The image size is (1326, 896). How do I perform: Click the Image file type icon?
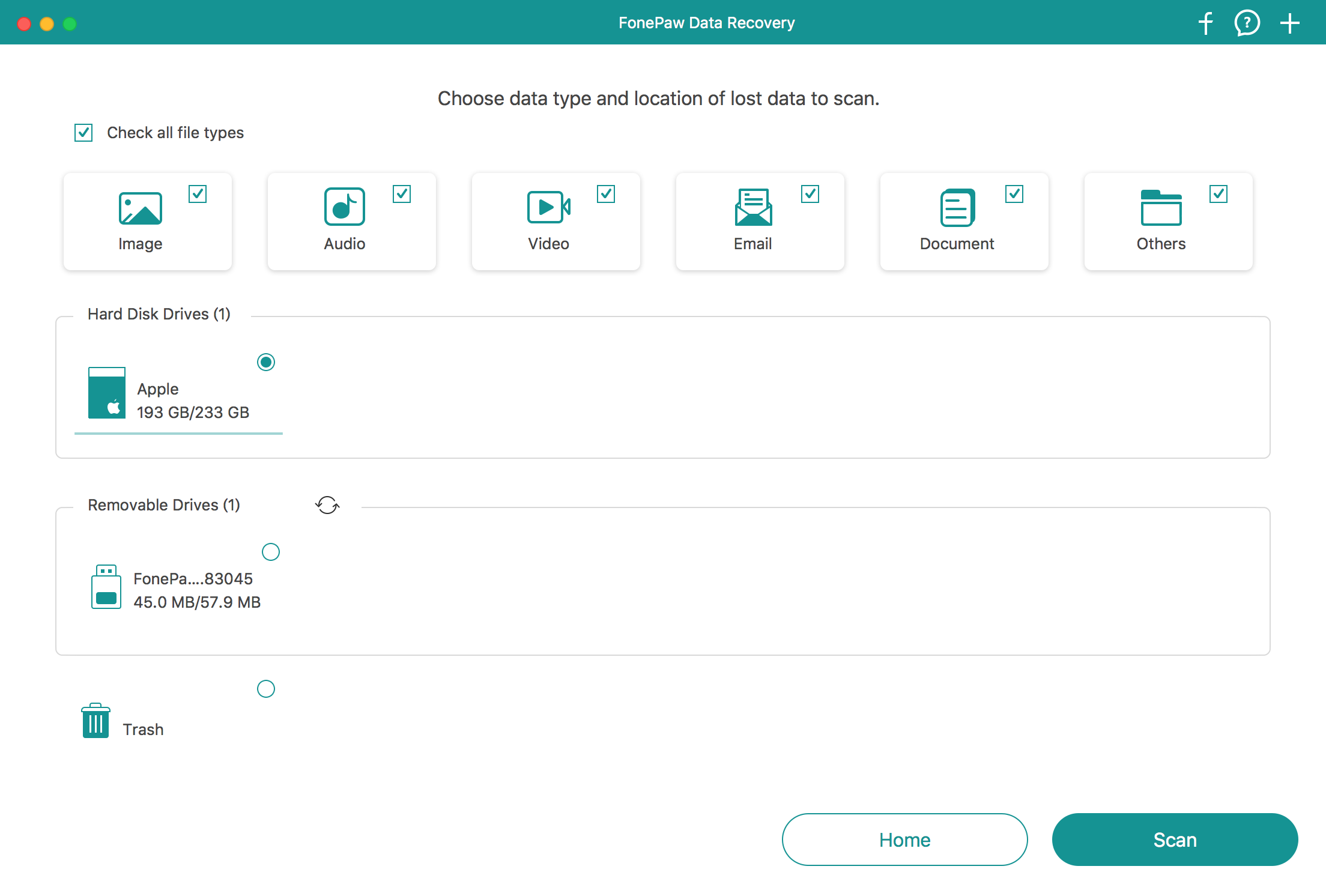(141, 208)
